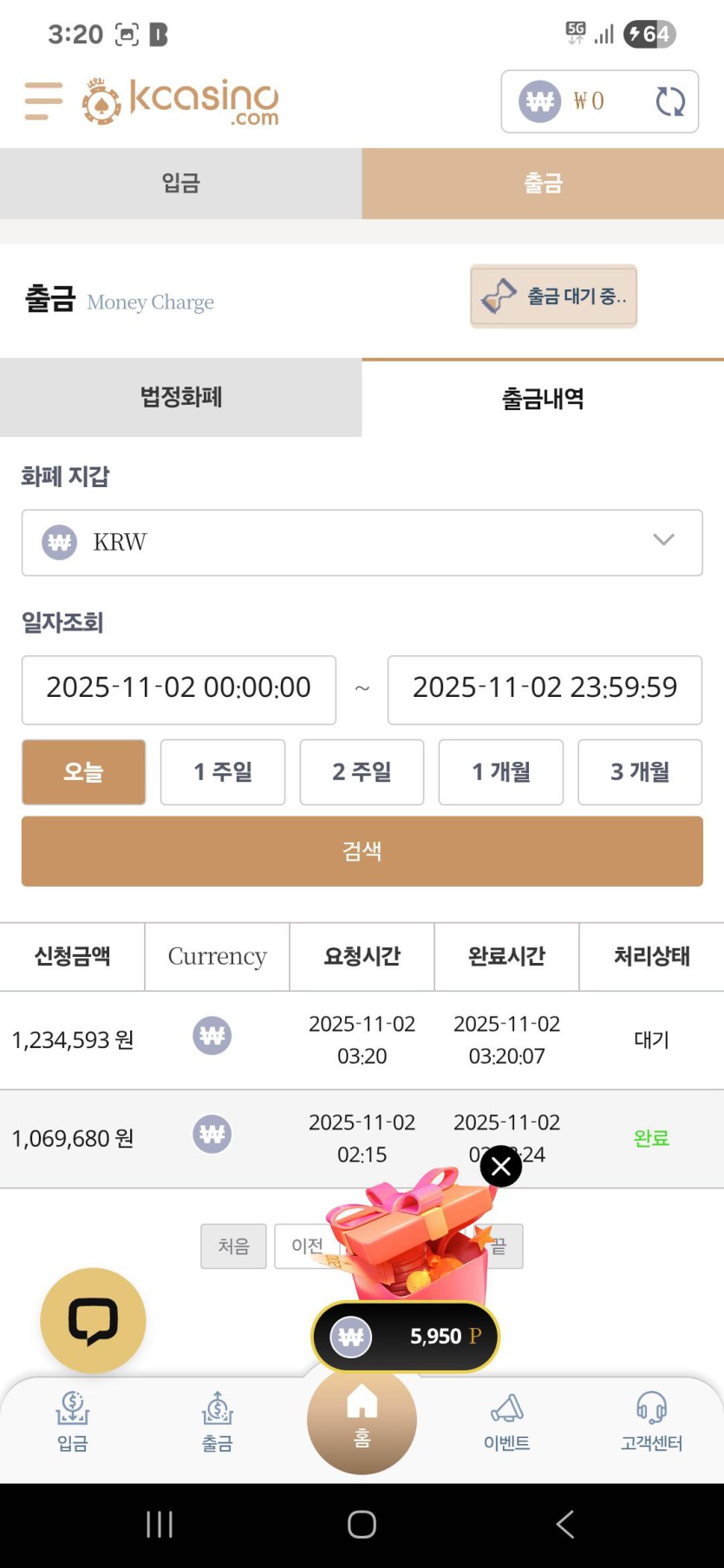Image resolution: width=724 pixels, height=1568 pixels.
Task: Switch to the 법정화폐 tab
Action: [180, 397]
